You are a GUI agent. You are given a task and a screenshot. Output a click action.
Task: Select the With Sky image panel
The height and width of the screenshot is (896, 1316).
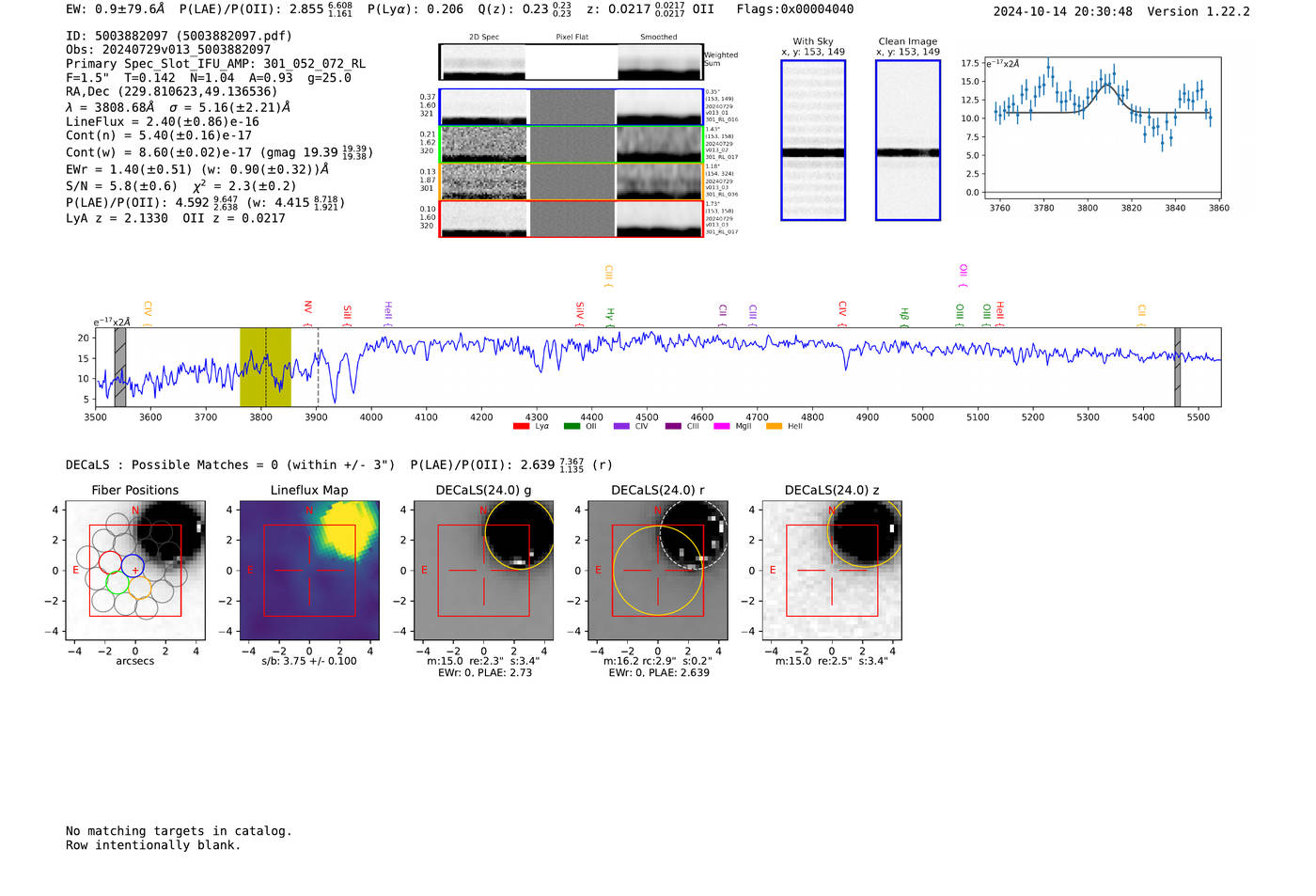(813, 140)
